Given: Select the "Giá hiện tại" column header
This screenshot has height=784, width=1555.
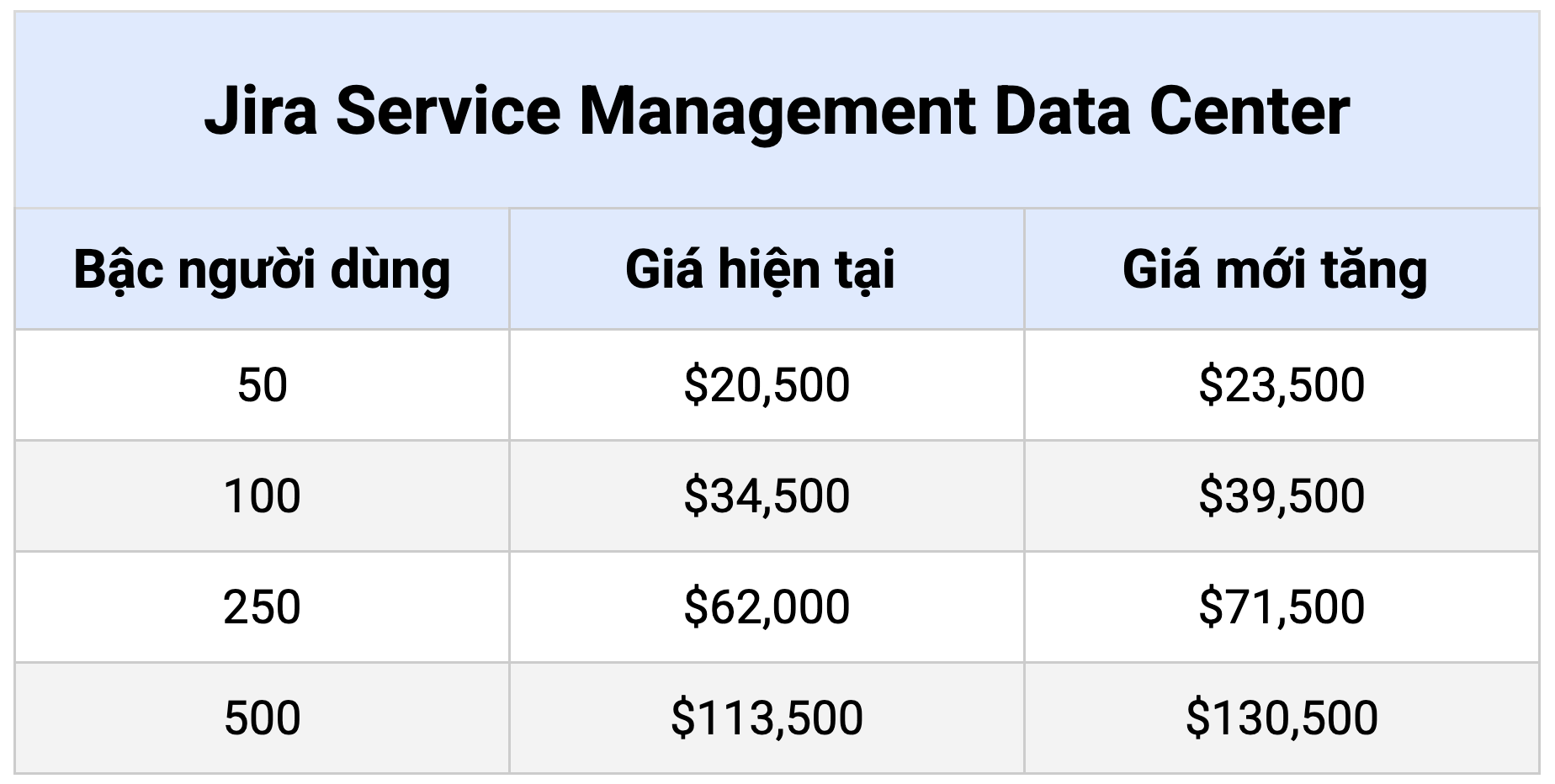Looking at the screenshot, I should pos(760,270).
